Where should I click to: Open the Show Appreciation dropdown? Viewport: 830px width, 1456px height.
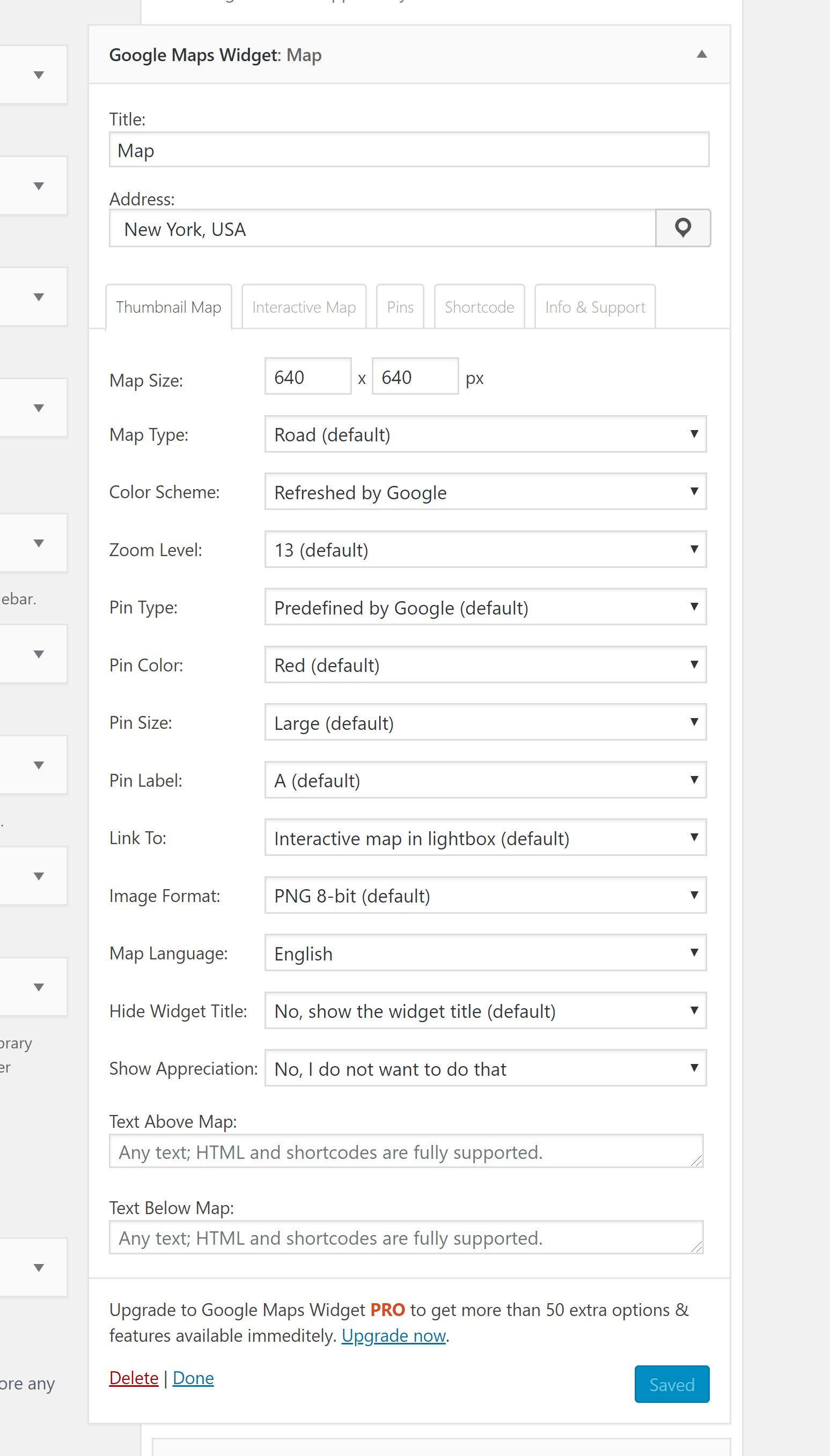tap(486, 1069)
